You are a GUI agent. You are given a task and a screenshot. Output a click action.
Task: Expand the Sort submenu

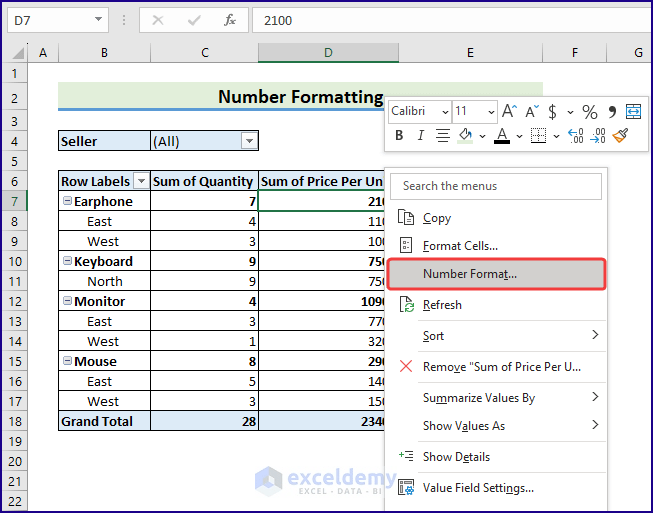pyautogui.click(x=595, y=335)
